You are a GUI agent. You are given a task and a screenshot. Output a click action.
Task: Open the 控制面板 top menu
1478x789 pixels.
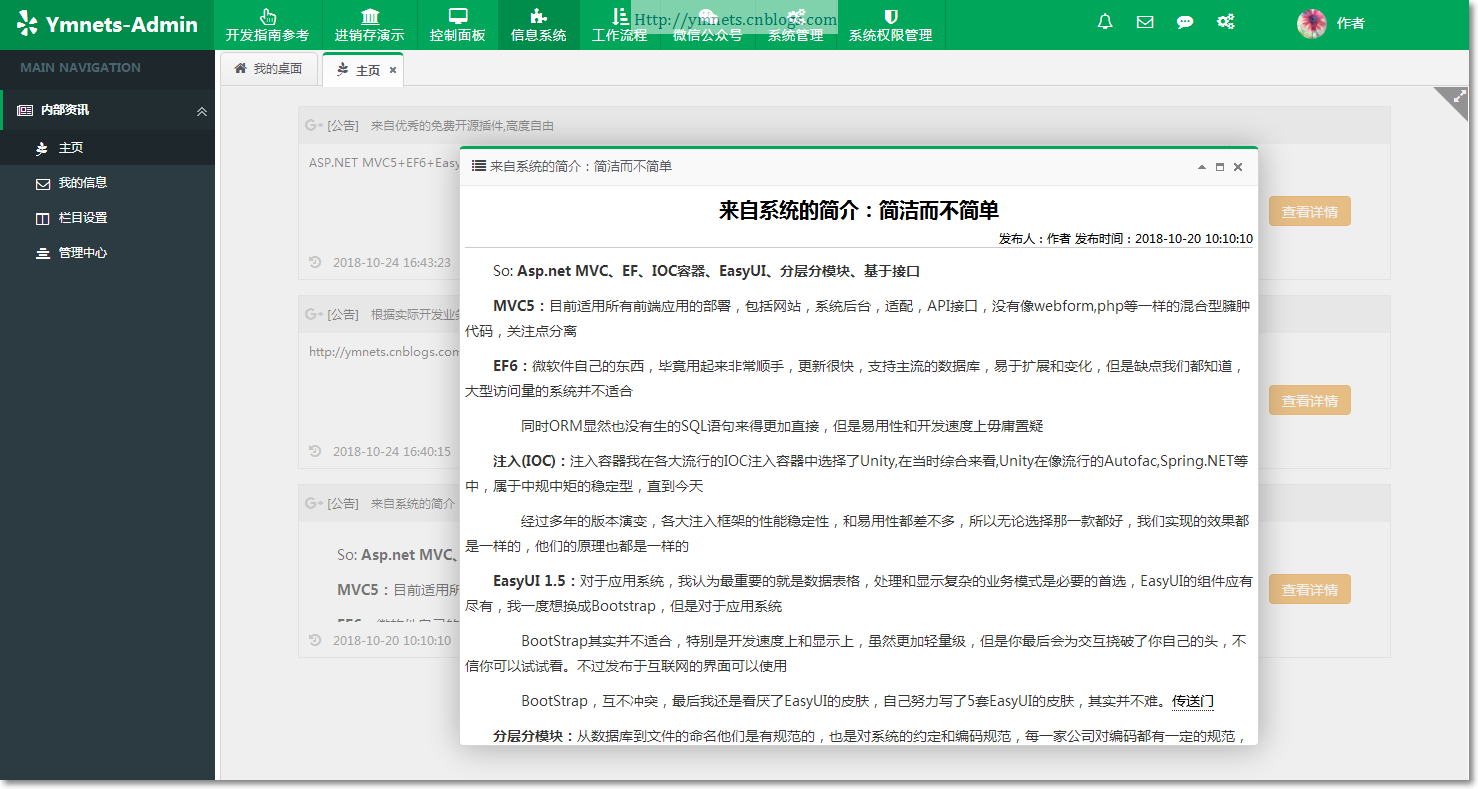pyautogui.click(x=457, y=25)
